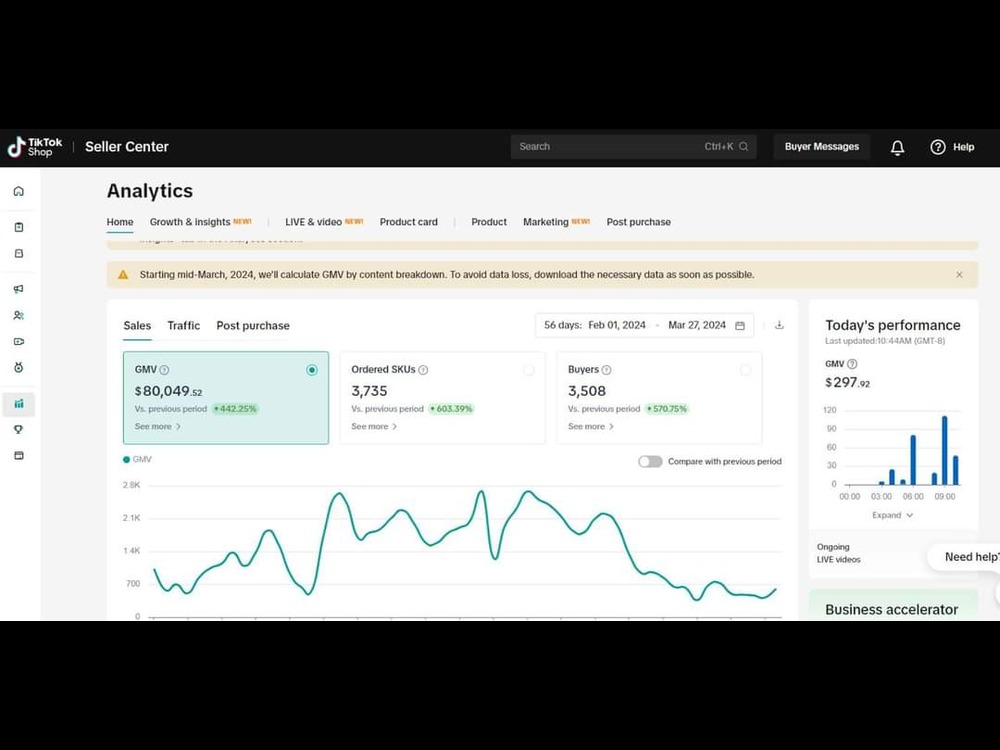Screen dimensions: 1000x750
Task: Click the Mar 27, 2024 end date
Action: [697, 325]
